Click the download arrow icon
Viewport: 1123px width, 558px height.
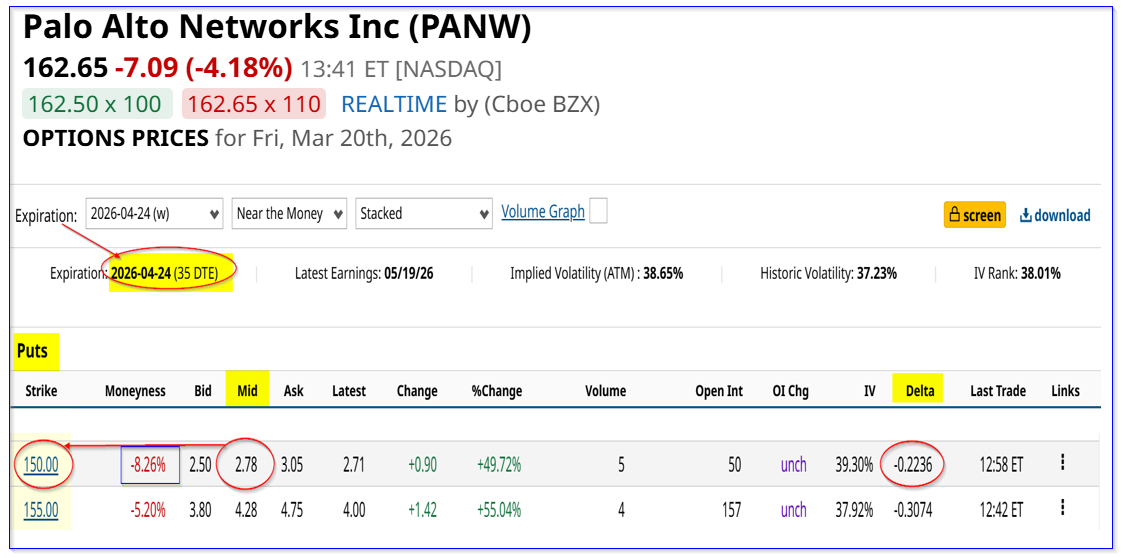1025,215
